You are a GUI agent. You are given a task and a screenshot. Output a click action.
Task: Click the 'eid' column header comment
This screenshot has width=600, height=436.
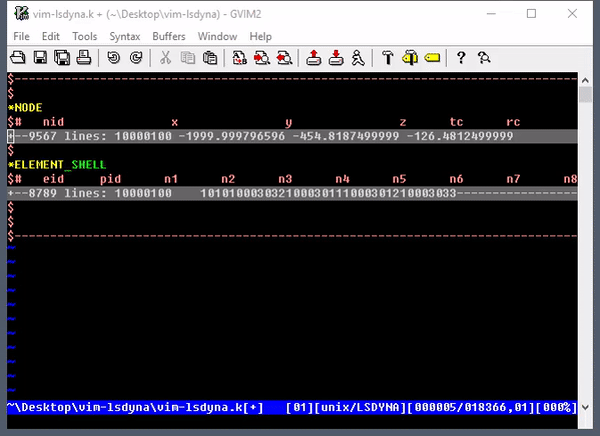pos(53,179)
